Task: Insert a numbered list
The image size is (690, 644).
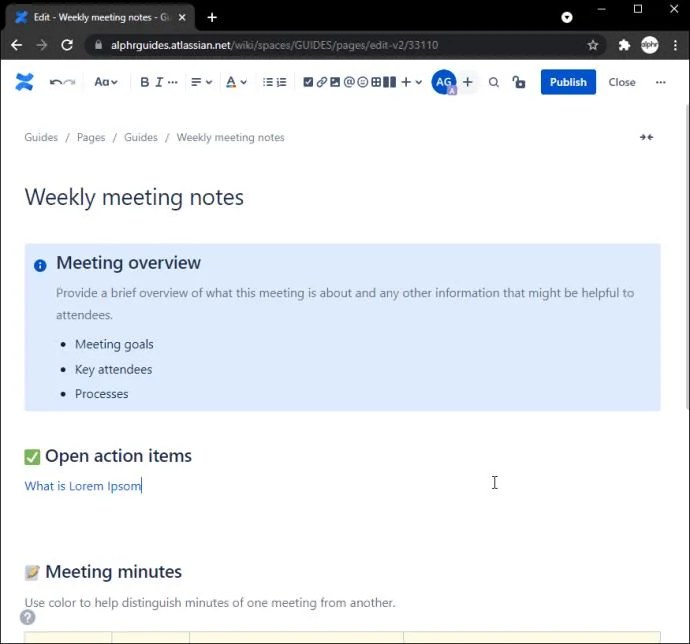Action: 282,82
